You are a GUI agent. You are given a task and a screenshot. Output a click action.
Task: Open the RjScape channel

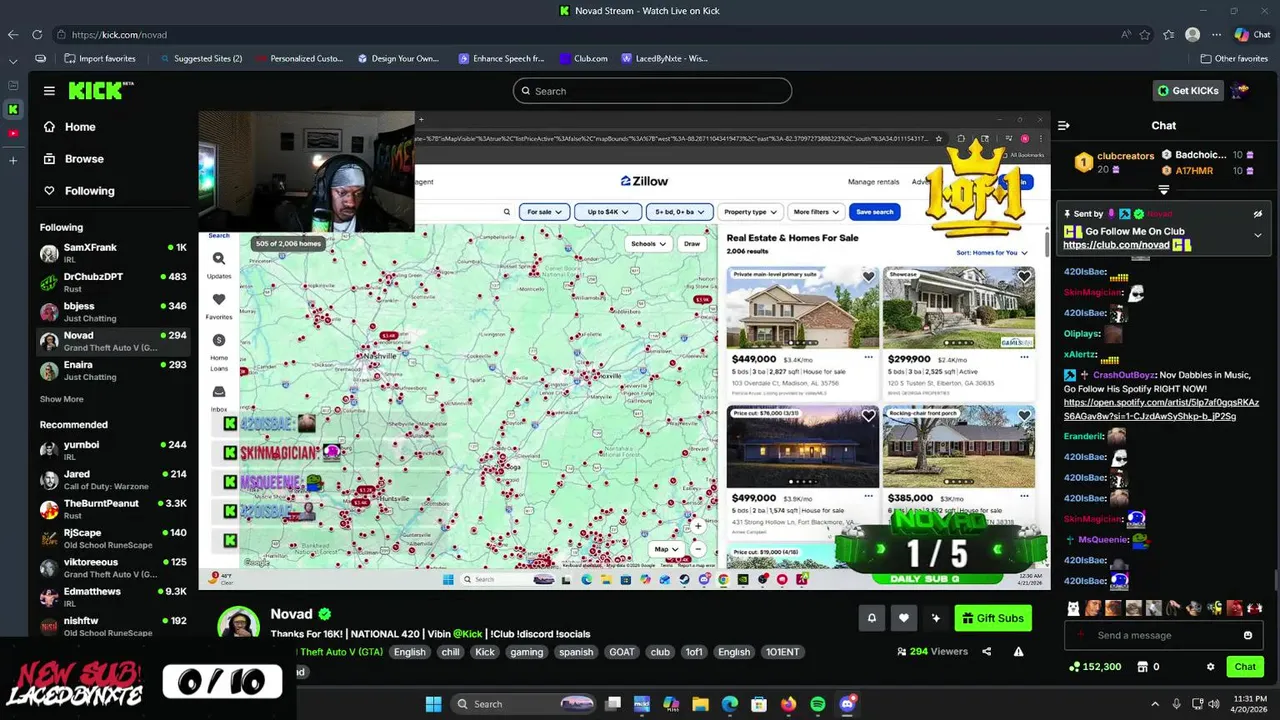[113, 539]
